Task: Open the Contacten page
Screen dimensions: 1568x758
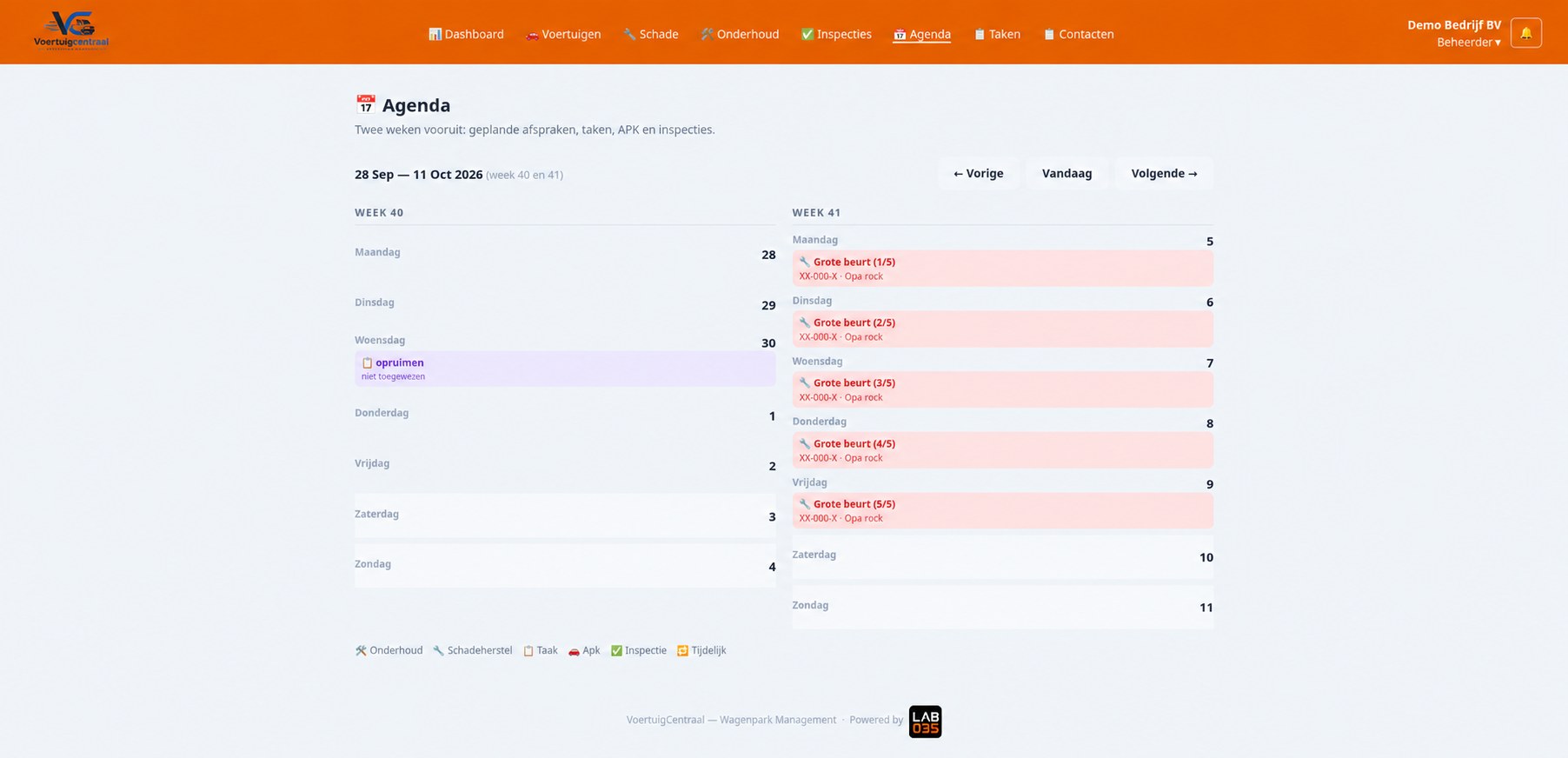Action: tap(1079, 34)
